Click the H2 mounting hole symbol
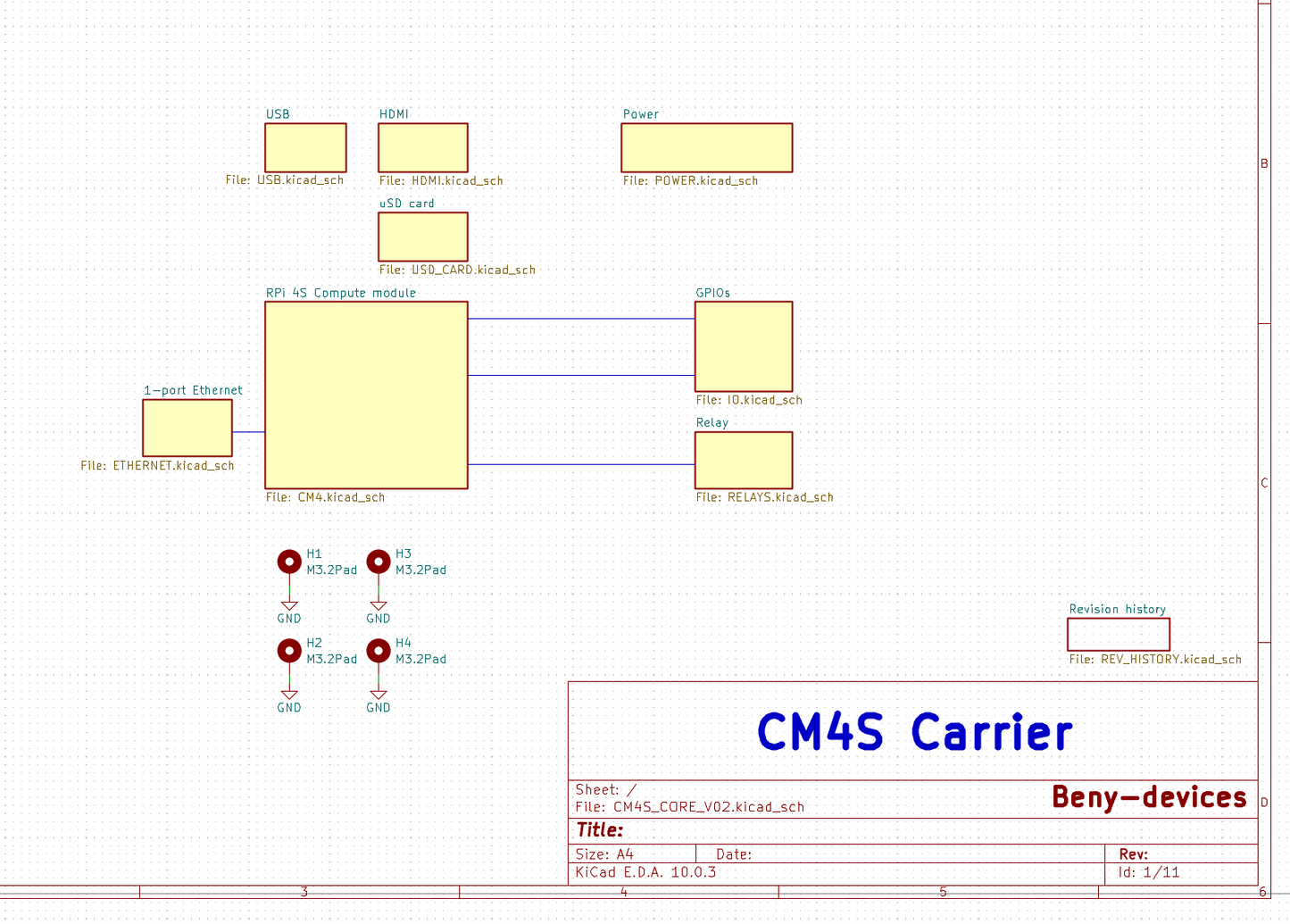 pos(289,651)
